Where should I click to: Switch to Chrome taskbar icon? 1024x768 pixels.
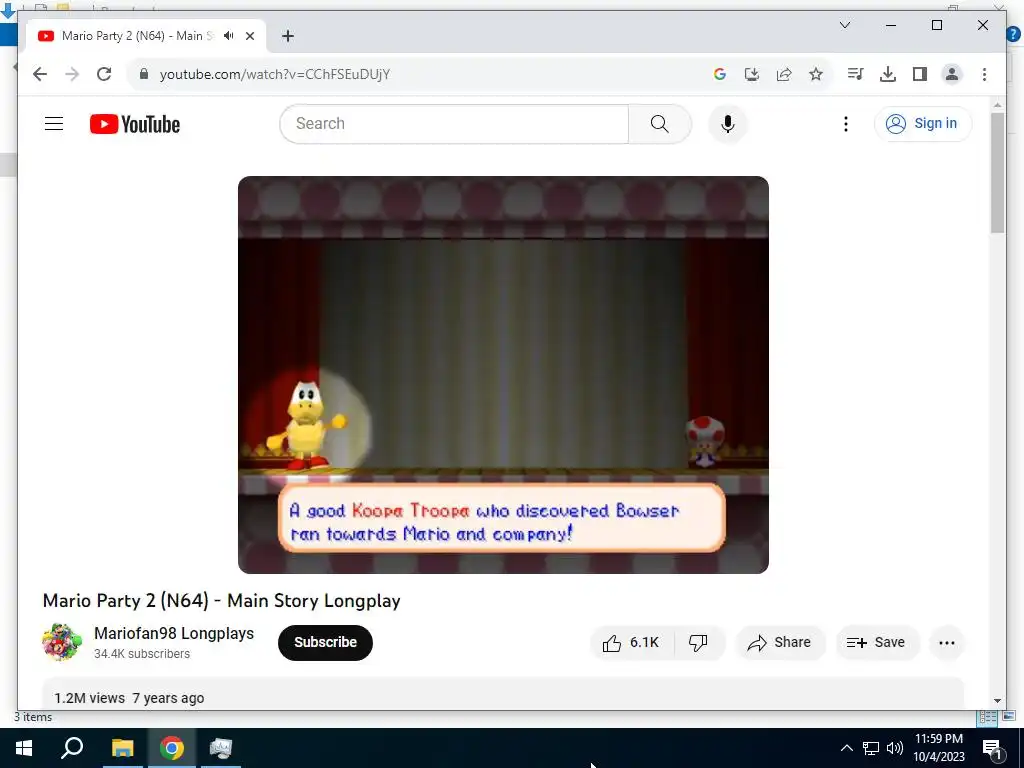coord(172,748)
